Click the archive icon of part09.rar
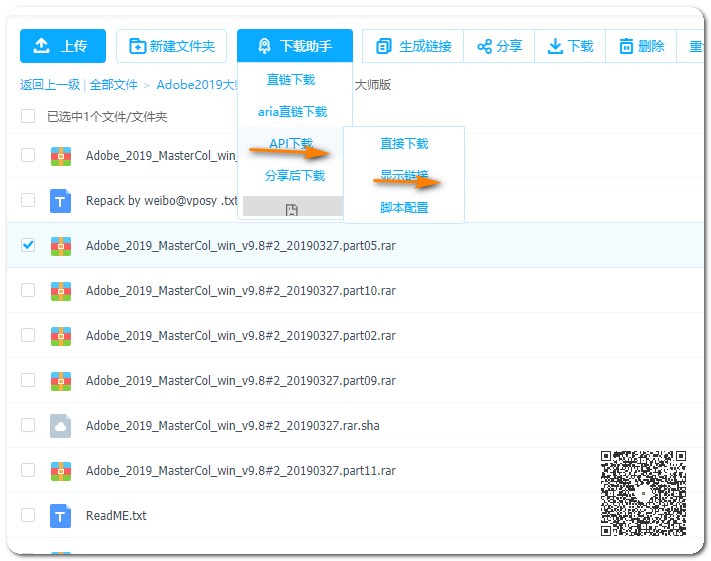Image resolution: width=711 pixels, height=561 pixels. (x=61, y=381)
